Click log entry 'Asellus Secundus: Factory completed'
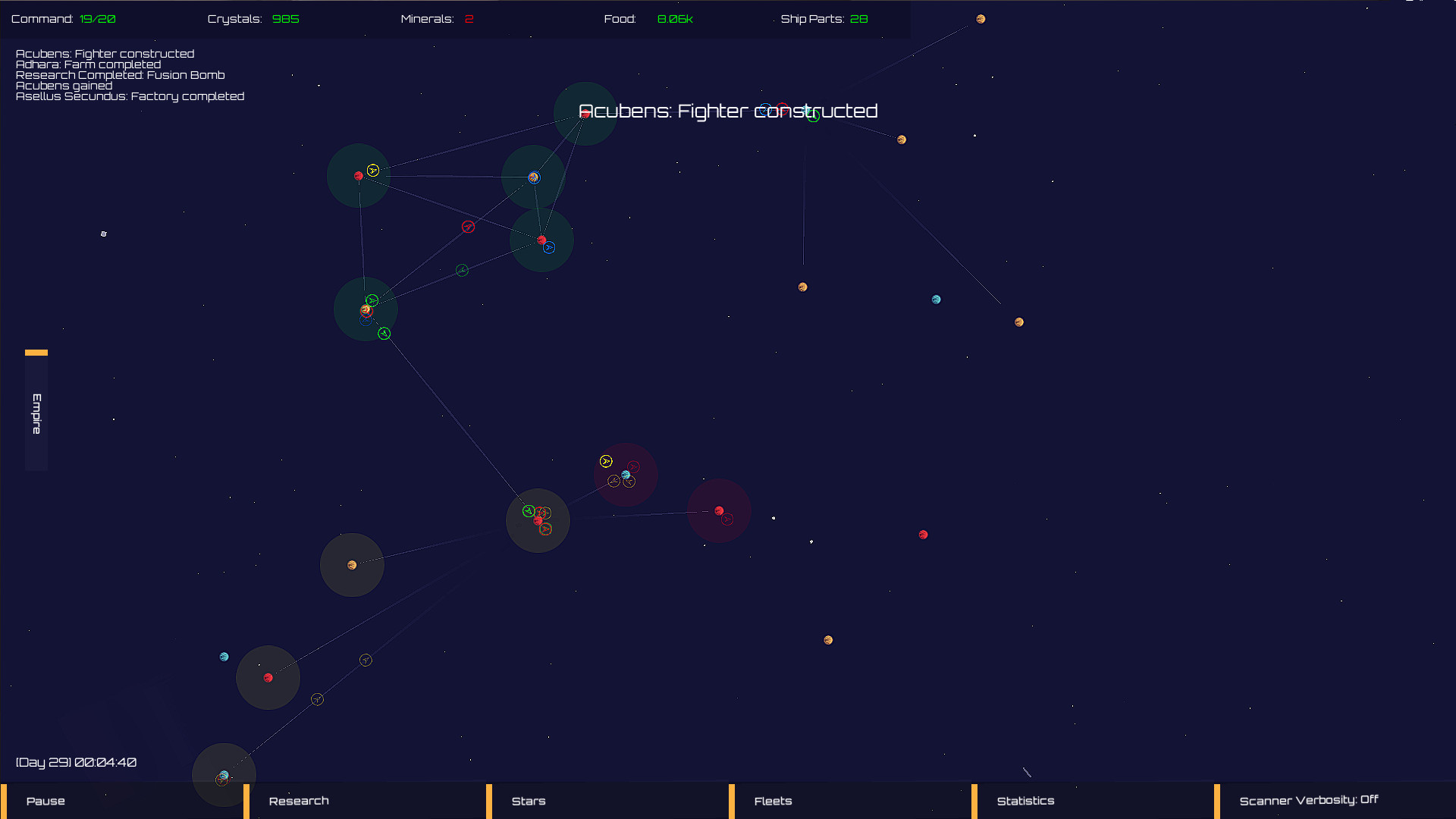1456x819 pixels. [130, 96]
